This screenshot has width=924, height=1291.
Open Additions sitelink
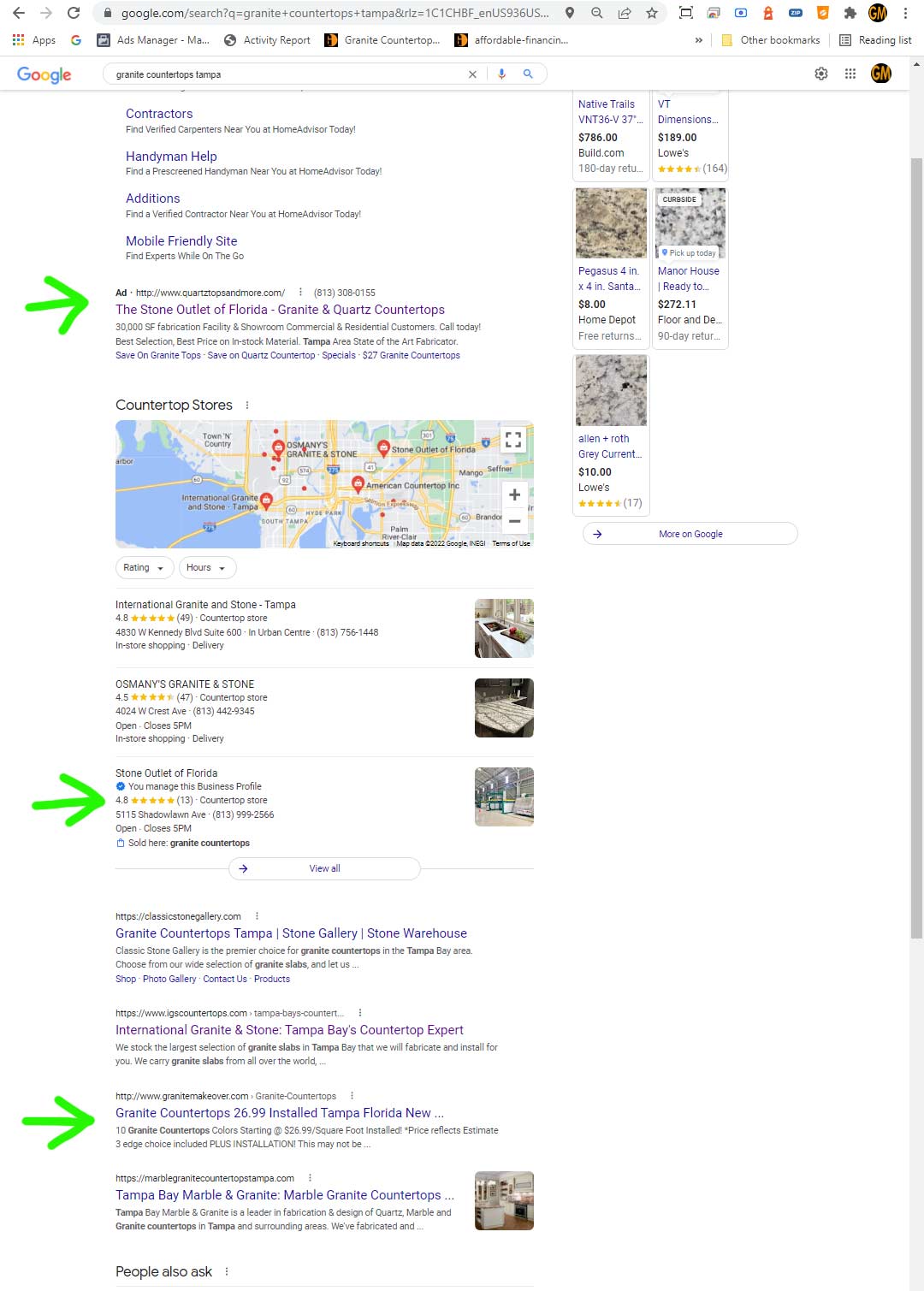click(152, 198)
